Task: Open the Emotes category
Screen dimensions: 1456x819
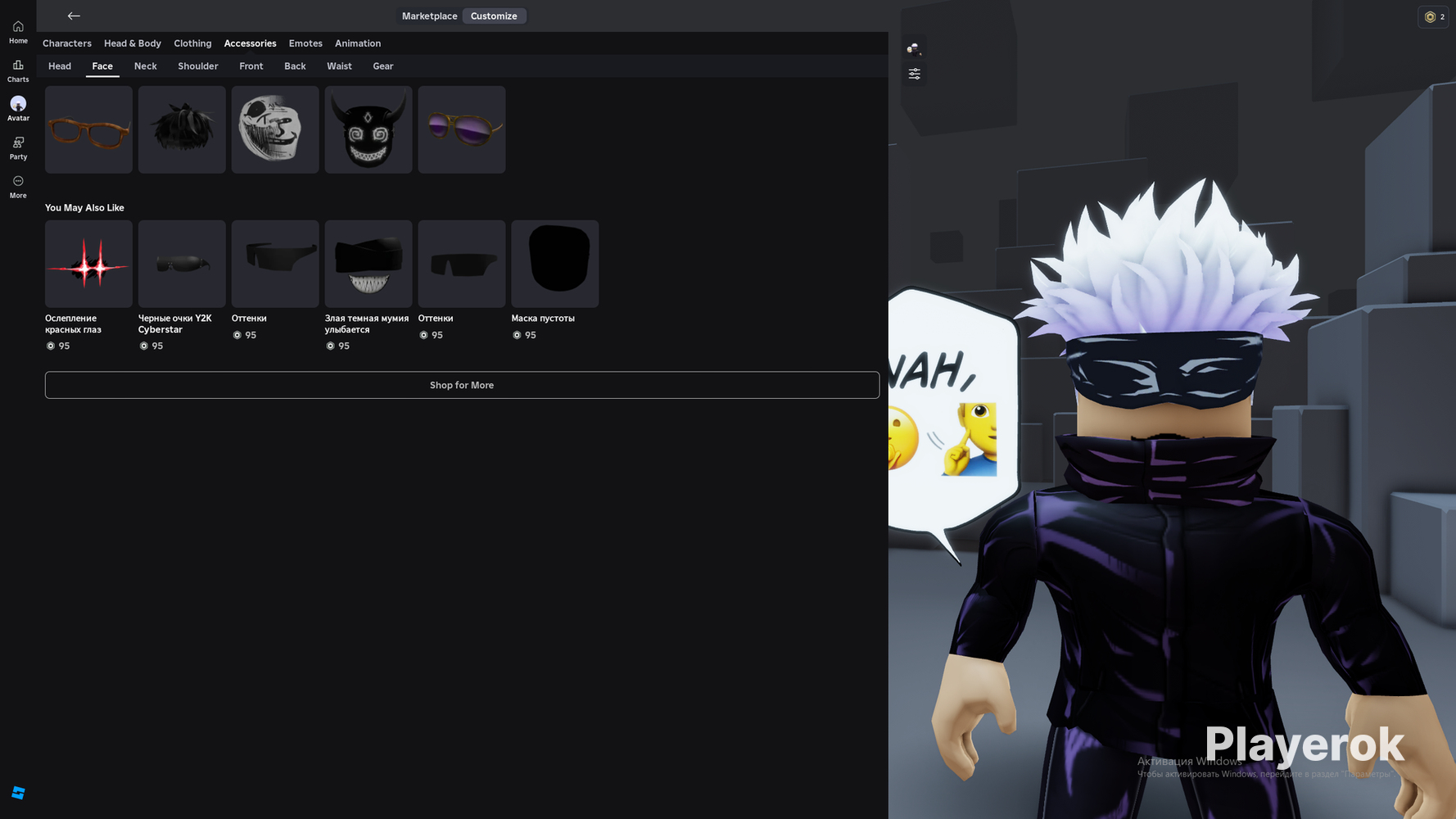Action: [305, 43]
